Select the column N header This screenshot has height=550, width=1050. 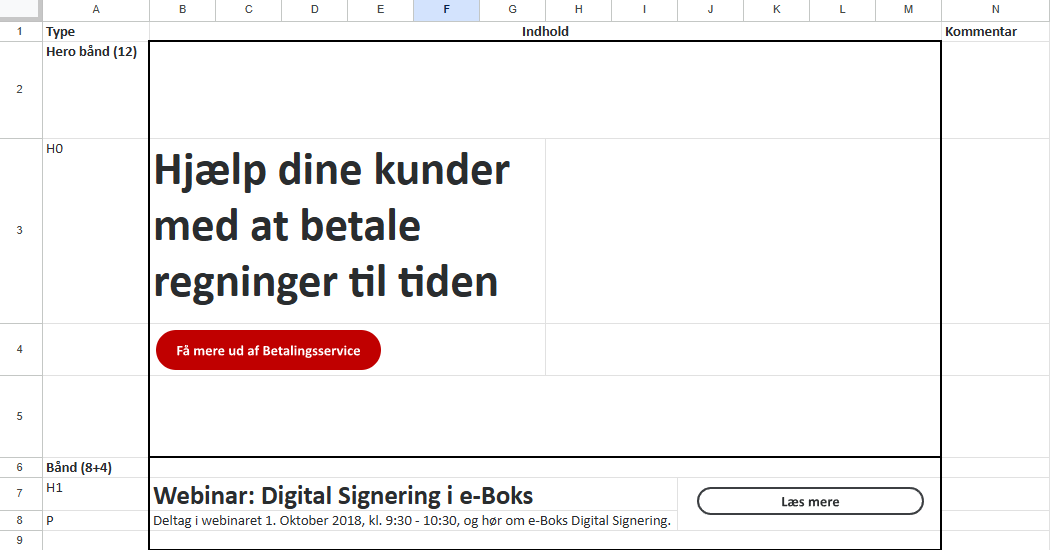point(995,10)
